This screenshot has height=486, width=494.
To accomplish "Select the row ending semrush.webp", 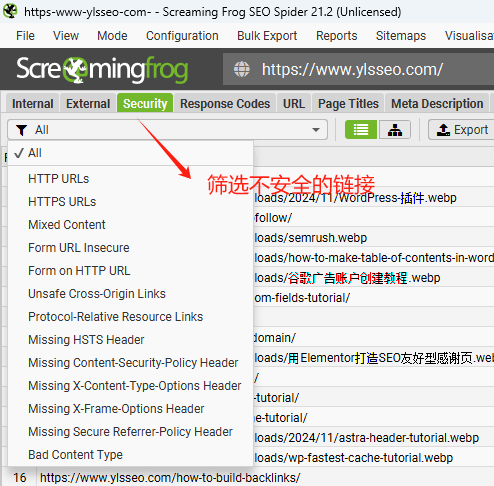I will pyautogui.click(x=373, y=238).
